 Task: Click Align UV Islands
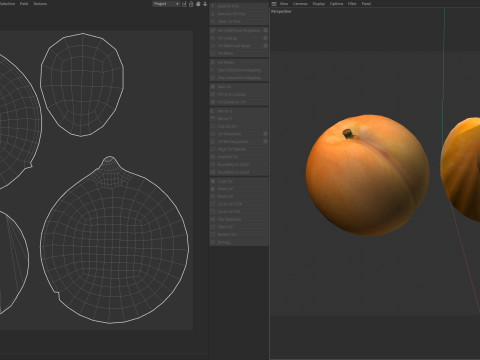[239, 149]
